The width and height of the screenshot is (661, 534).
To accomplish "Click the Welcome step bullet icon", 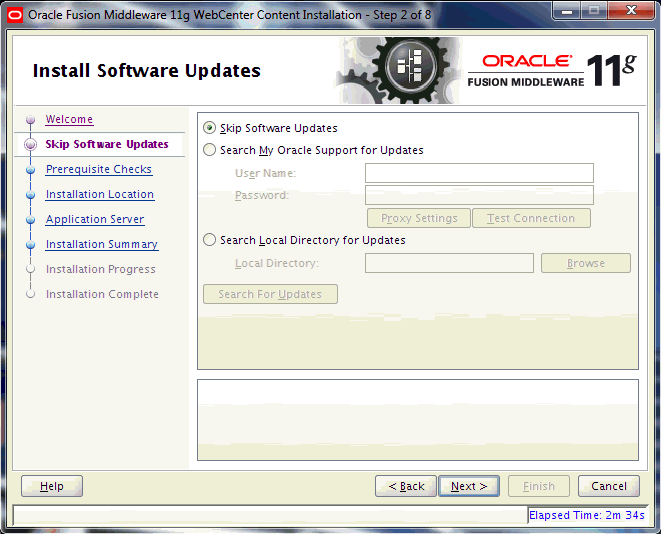I will point(30,120).
